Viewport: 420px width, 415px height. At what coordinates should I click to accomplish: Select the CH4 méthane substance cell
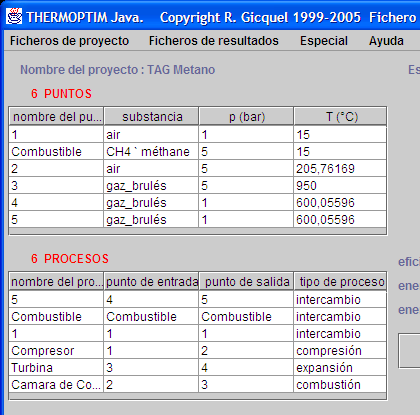pyautogui.click(x=151, y=152)
